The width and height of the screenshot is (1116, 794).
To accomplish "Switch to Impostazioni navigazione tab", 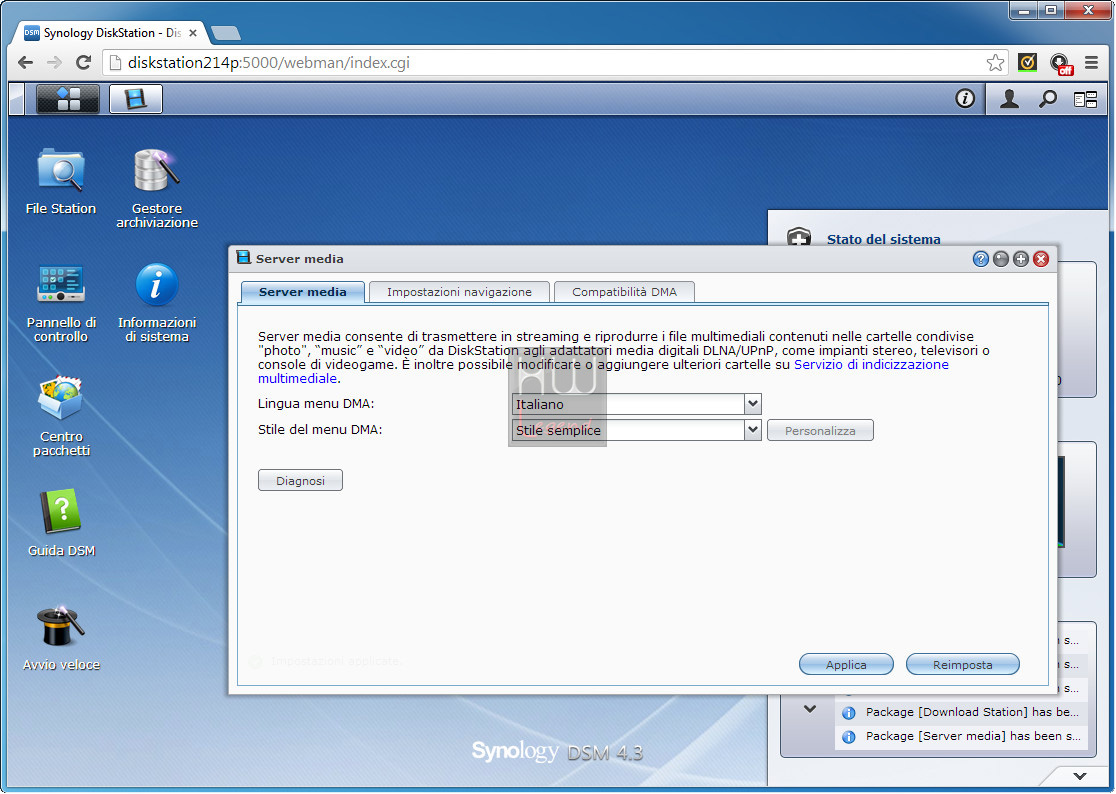I will 459,292.
